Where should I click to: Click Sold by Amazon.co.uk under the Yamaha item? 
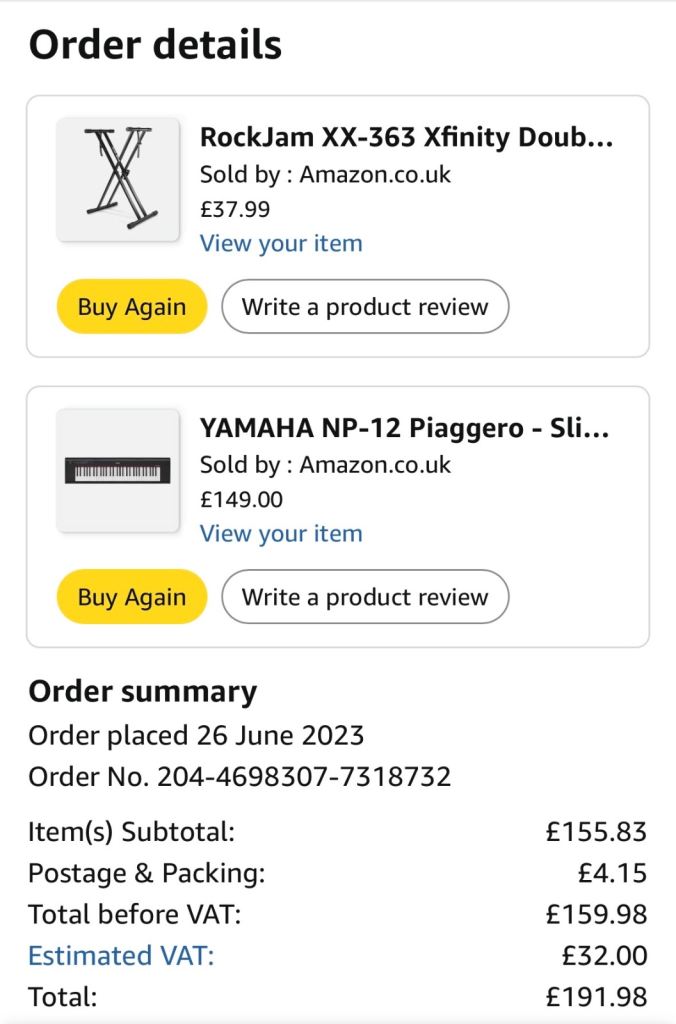point(325,464)
